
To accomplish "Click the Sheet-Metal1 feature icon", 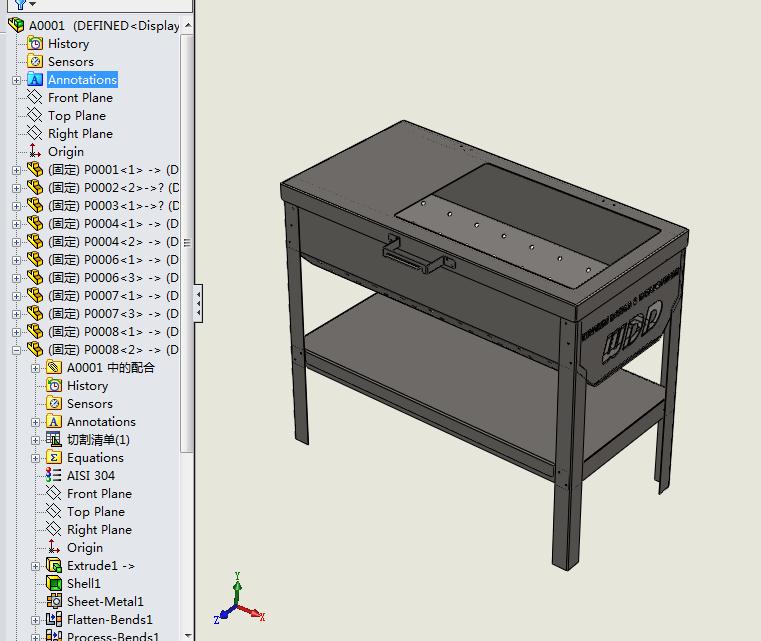I will [54, 601].
